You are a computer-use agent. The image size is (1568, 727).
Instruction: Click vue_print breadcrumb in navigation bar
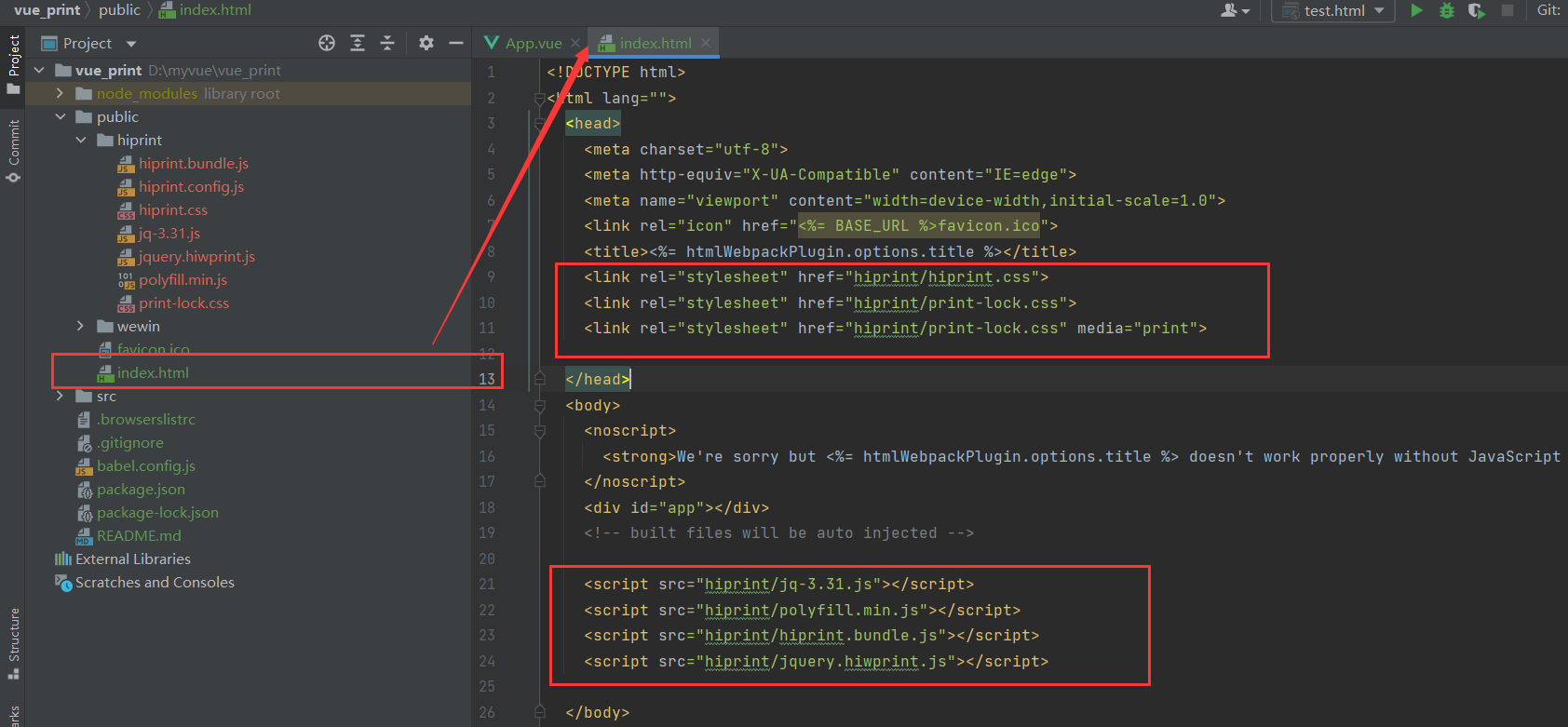pos(47,10)
